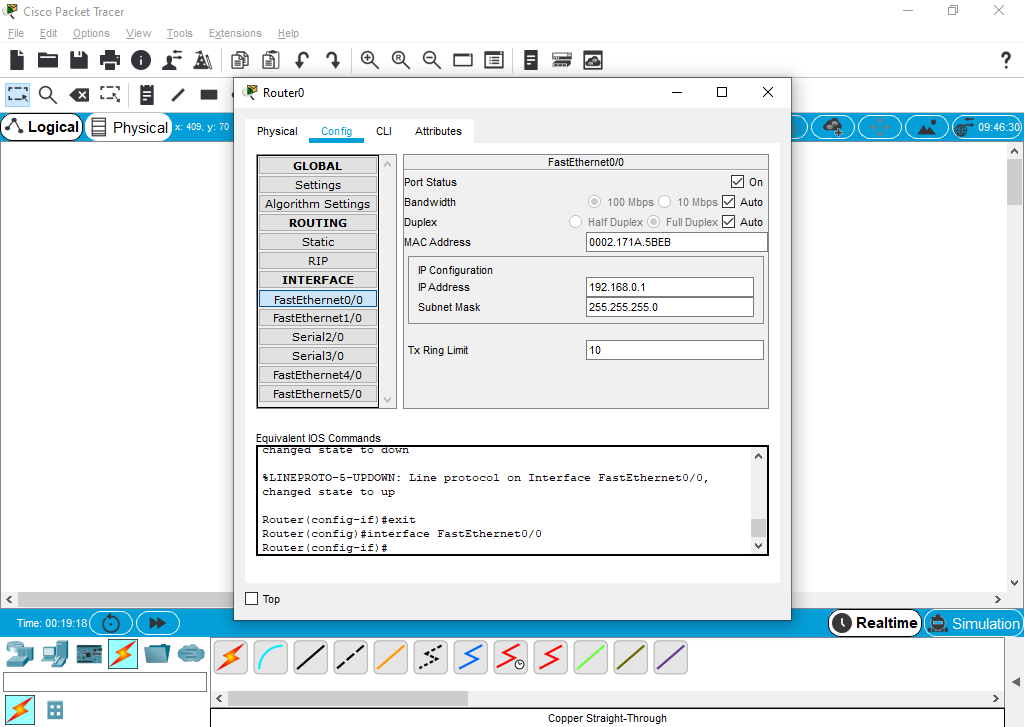
Task: Save the project with the floppy icon
Action: point(79,60)
